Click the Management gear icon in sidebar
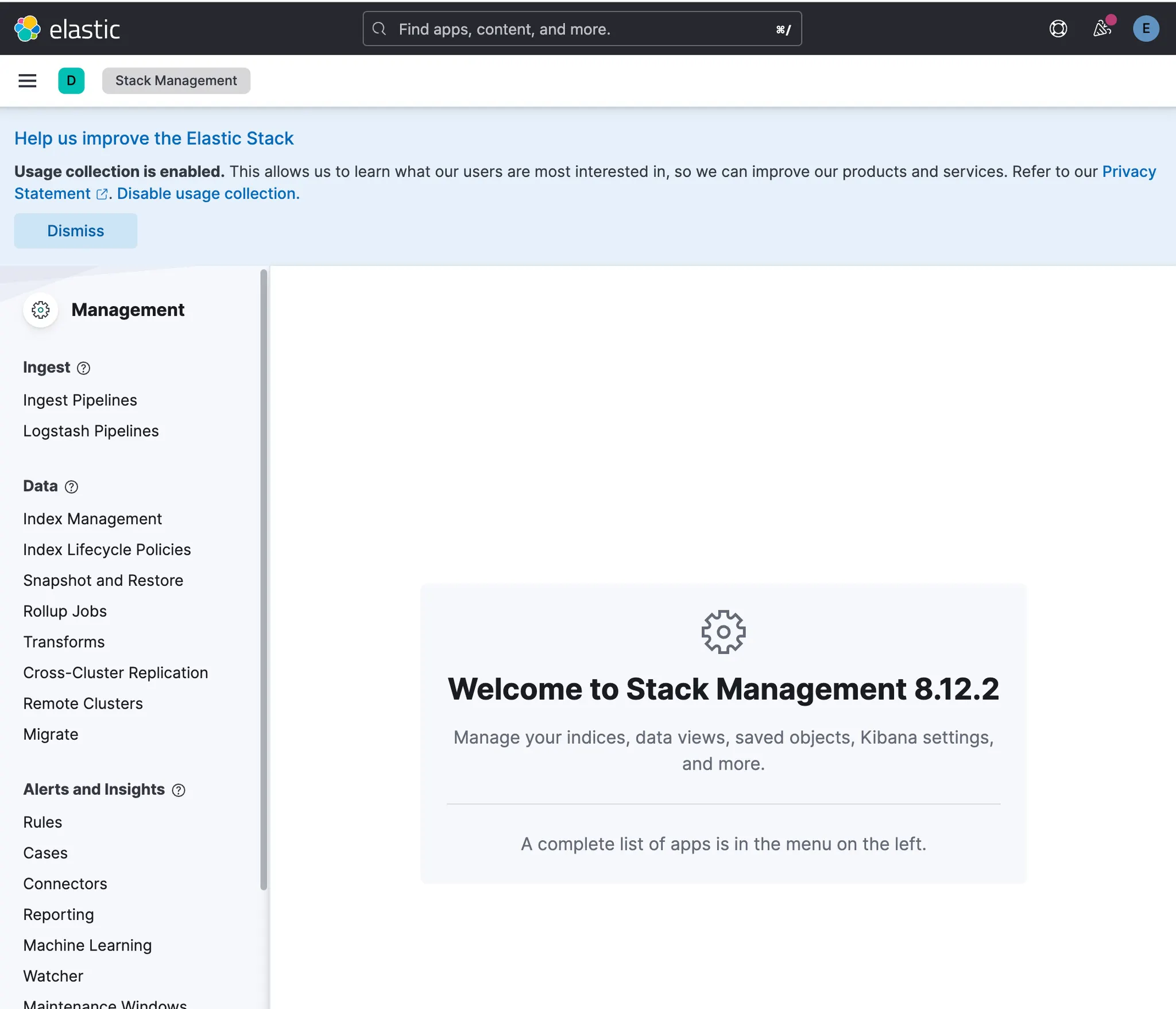 41,310
